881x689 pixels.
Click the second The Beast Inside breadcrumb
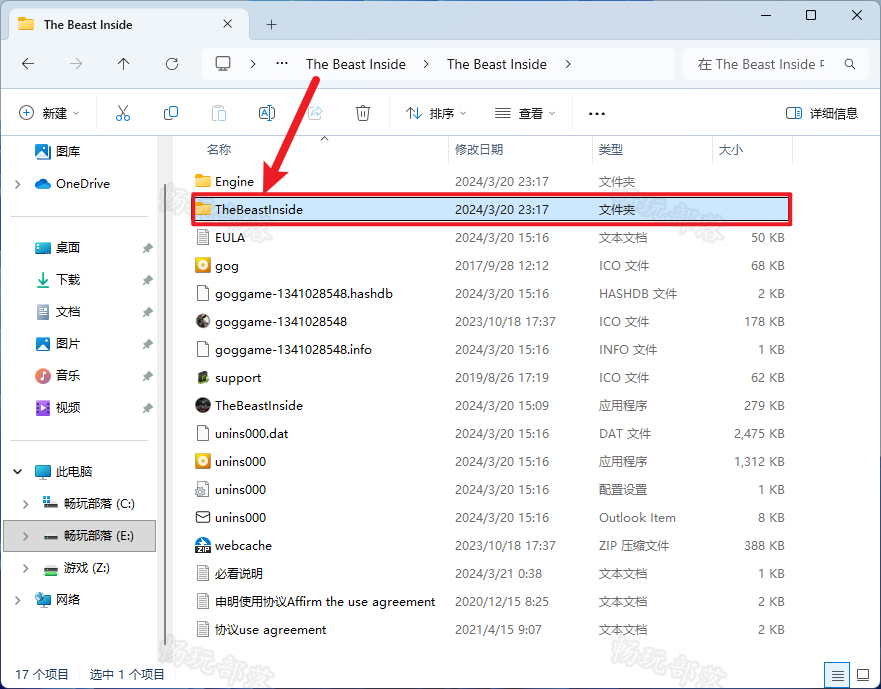coord(497,64)
